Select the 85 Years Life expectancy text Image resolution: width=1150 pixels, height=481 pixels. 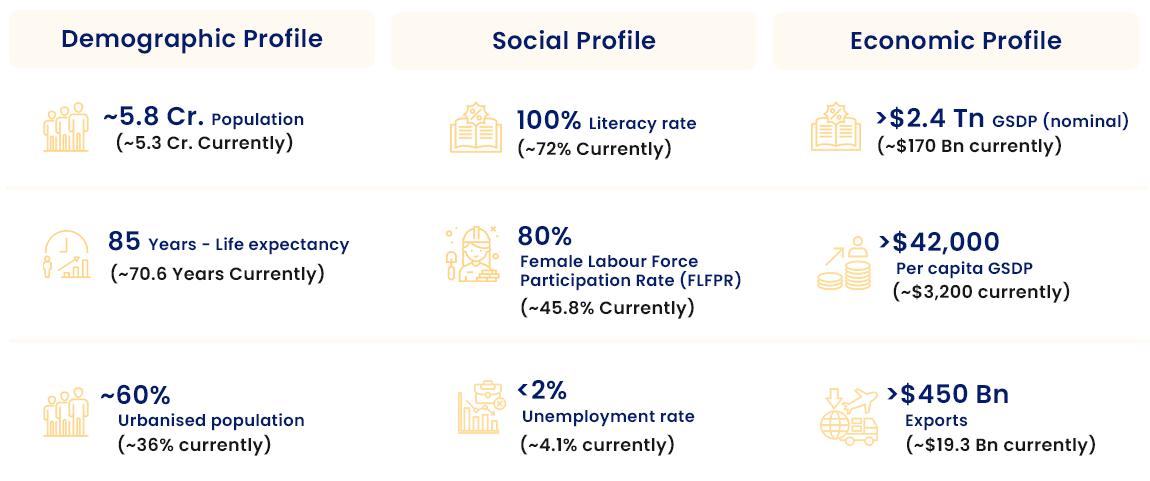pos(228,242)
